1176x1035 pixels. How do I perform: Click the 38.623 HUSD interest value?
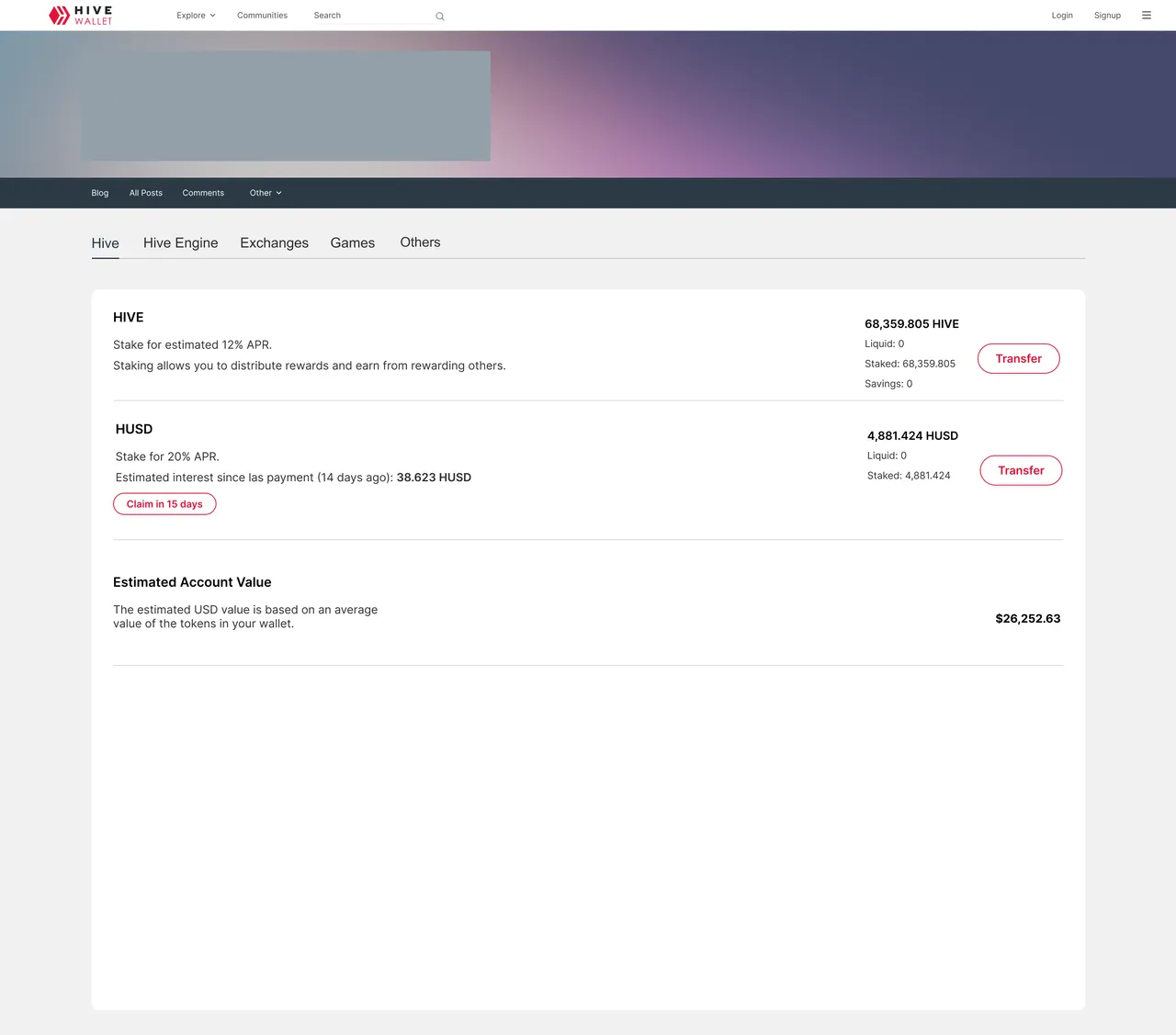pyautogui.click(x=434, y=478)
